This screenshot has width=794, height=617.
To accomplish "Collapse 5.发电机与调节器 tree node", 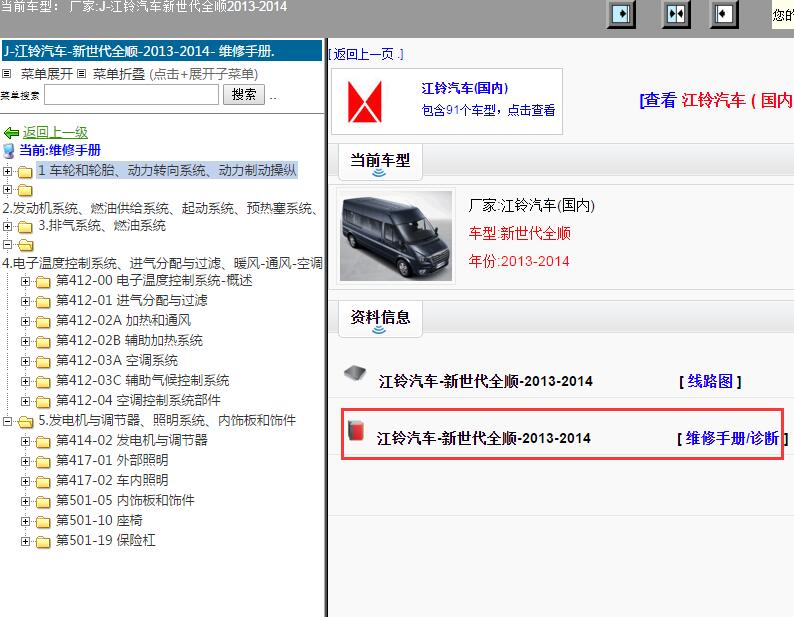I will (7, 421).
